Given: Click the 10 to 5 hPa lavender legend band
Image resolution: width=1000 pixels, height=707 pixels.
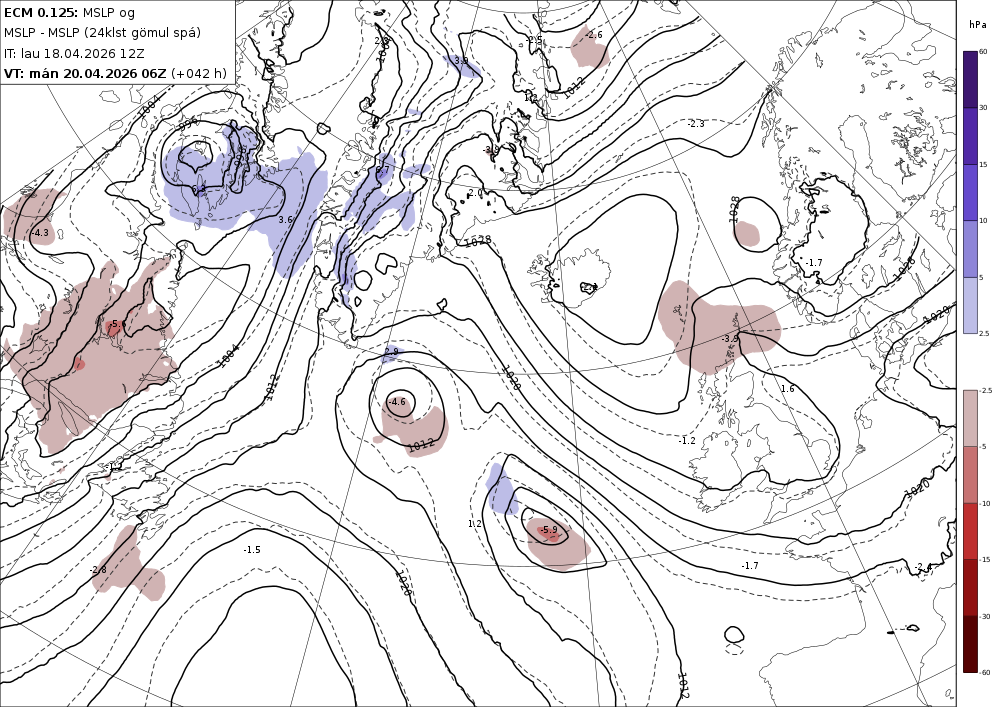Looking at the screenshot, I should (970, 249).
